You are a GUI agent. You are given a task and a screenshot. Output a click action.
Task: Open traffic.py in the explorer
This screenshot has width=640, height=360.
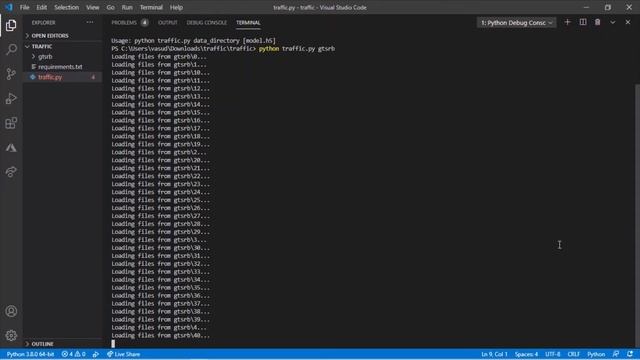50,77
